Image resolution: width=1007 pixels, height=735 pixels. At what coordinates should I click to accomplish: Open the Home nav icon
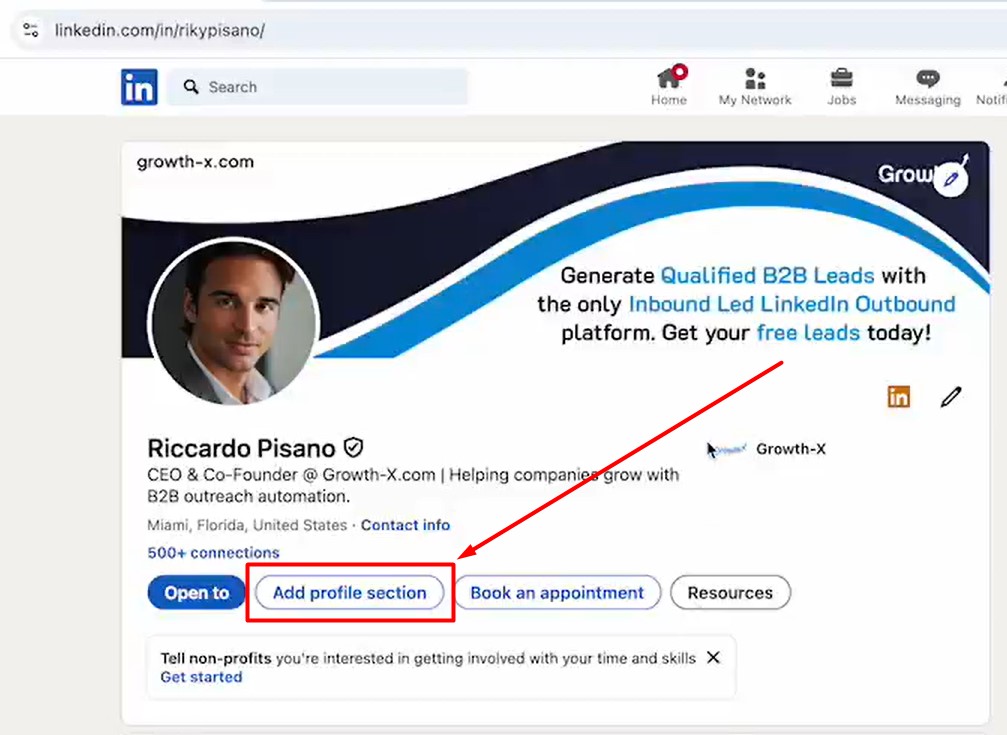pyautogui.click(x=669, y=86)
